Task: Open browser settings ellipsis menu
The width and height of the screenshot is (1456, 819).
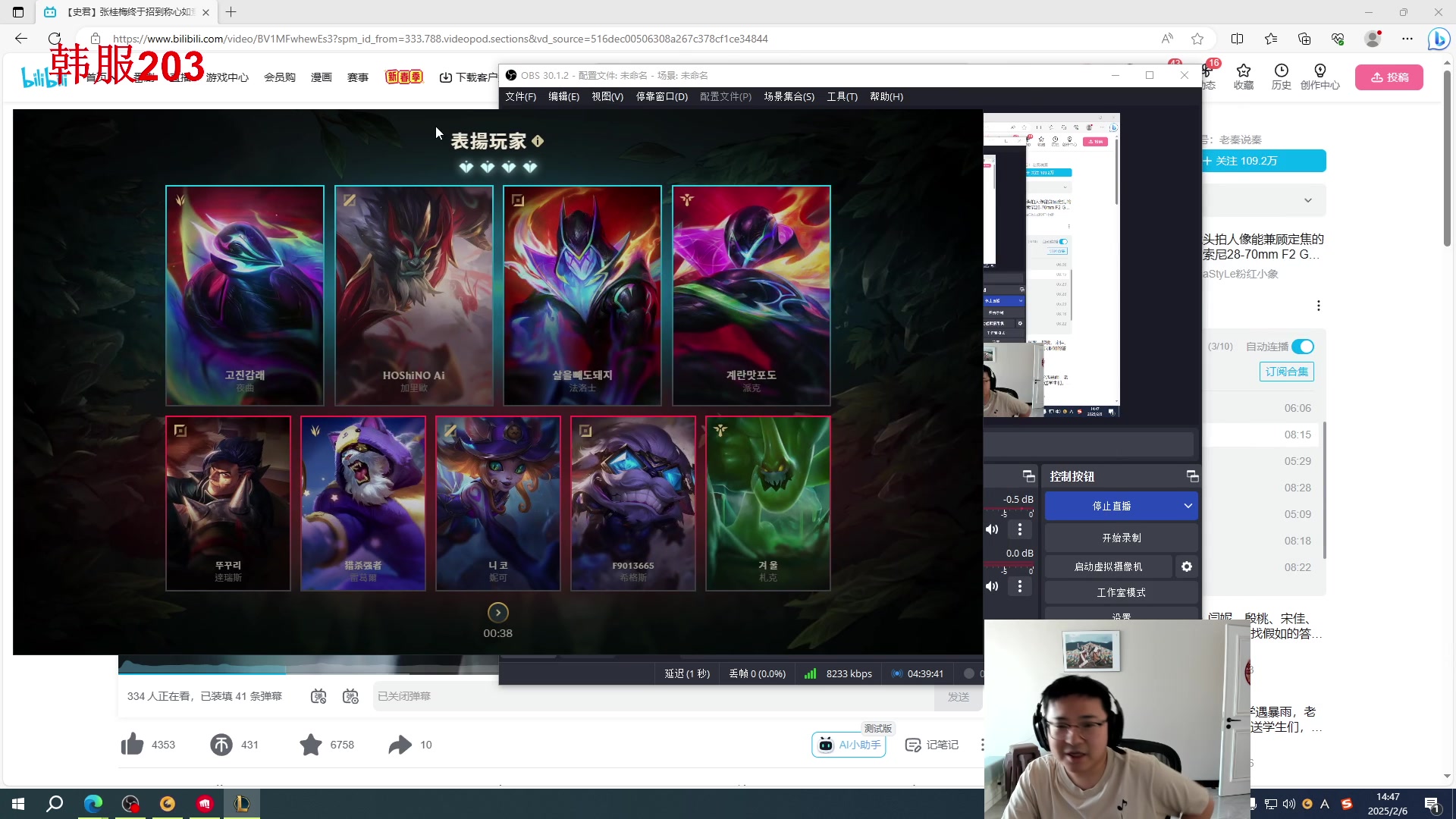Action: pos(1407,39)
